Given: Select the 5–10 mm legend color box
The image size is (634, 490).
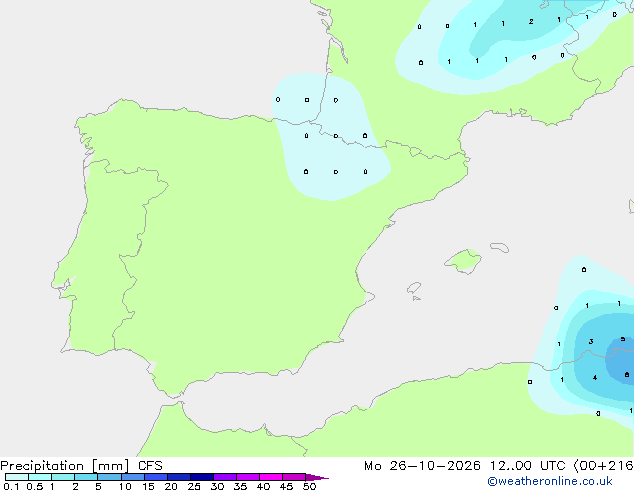Looking at the screenshot, I should (109, 477).
